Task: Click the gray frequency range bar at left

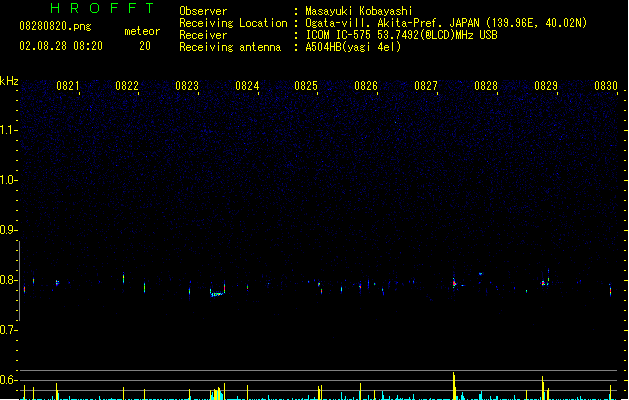Action: click(x=19, y=281)
